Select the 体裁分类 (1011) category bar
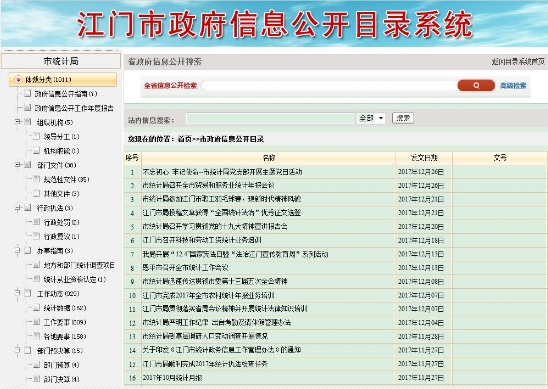The width and height of the screenshot is (548, 389). [x=63, y=80]
